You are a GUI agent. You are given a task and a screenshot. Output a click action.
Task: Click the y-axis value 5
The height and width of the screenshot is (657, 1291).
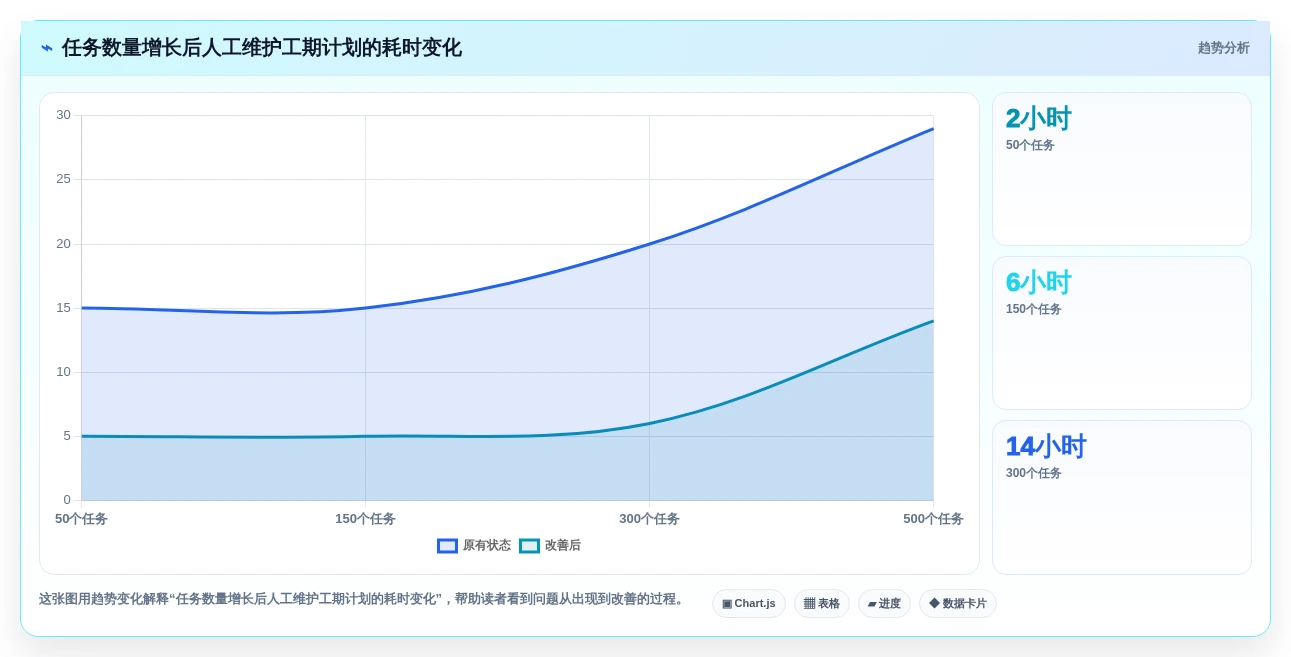67,436
